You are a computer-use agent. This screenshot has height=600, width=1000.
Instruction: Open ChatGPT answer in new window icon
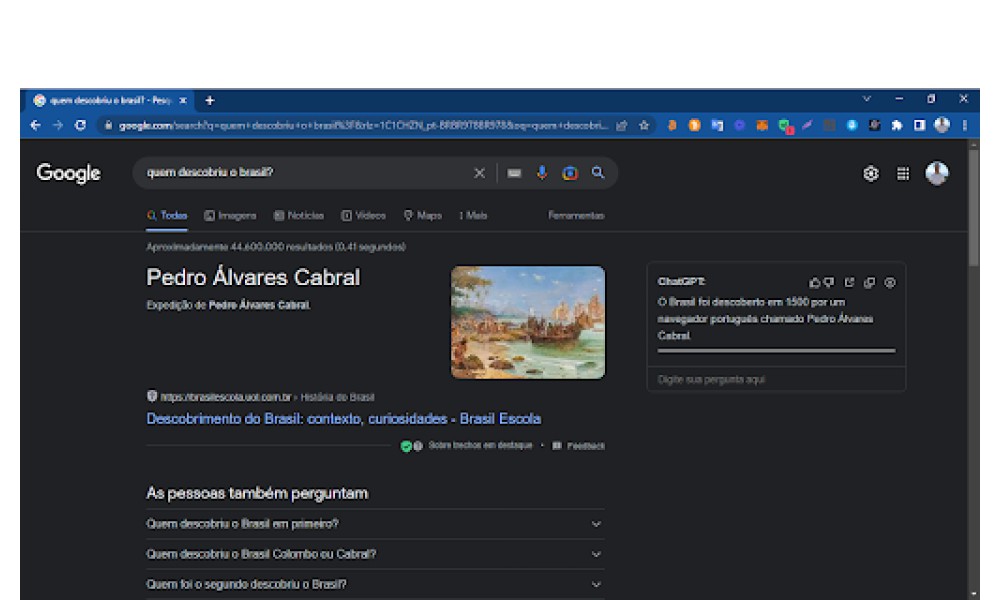tap(849, 282)
